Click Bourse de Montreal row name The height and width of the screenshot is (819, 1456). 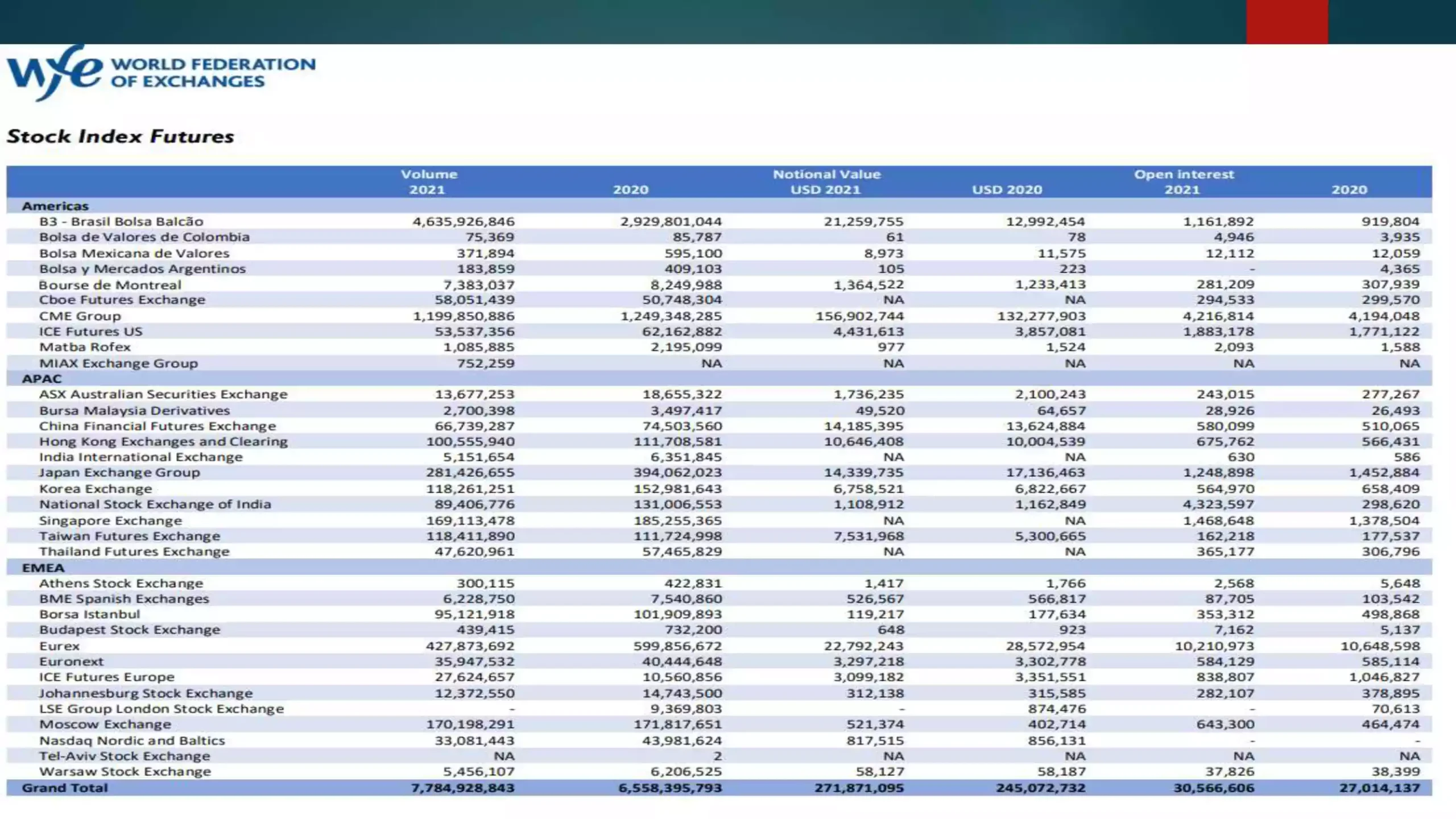pos(110,284)
